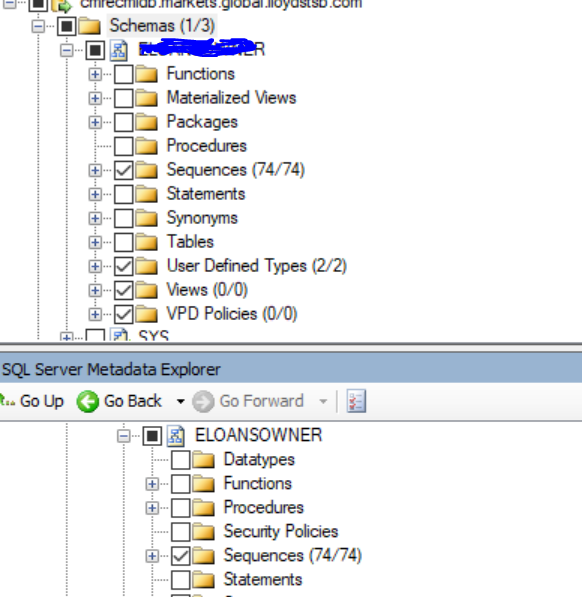Screen dimensions: 582x597
Task: Click the Go Back button label
Action: (133, 401)
